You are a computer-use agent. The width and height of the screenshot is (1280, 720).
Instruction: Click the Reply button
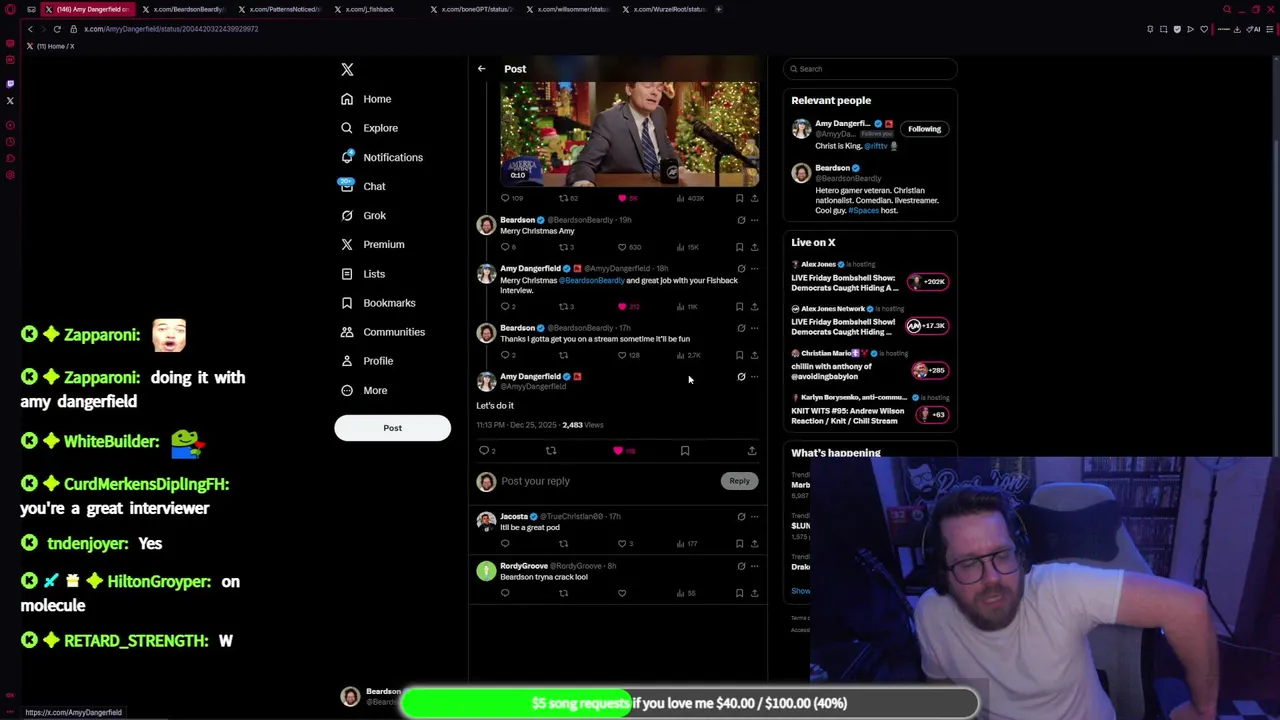[739, 481]
